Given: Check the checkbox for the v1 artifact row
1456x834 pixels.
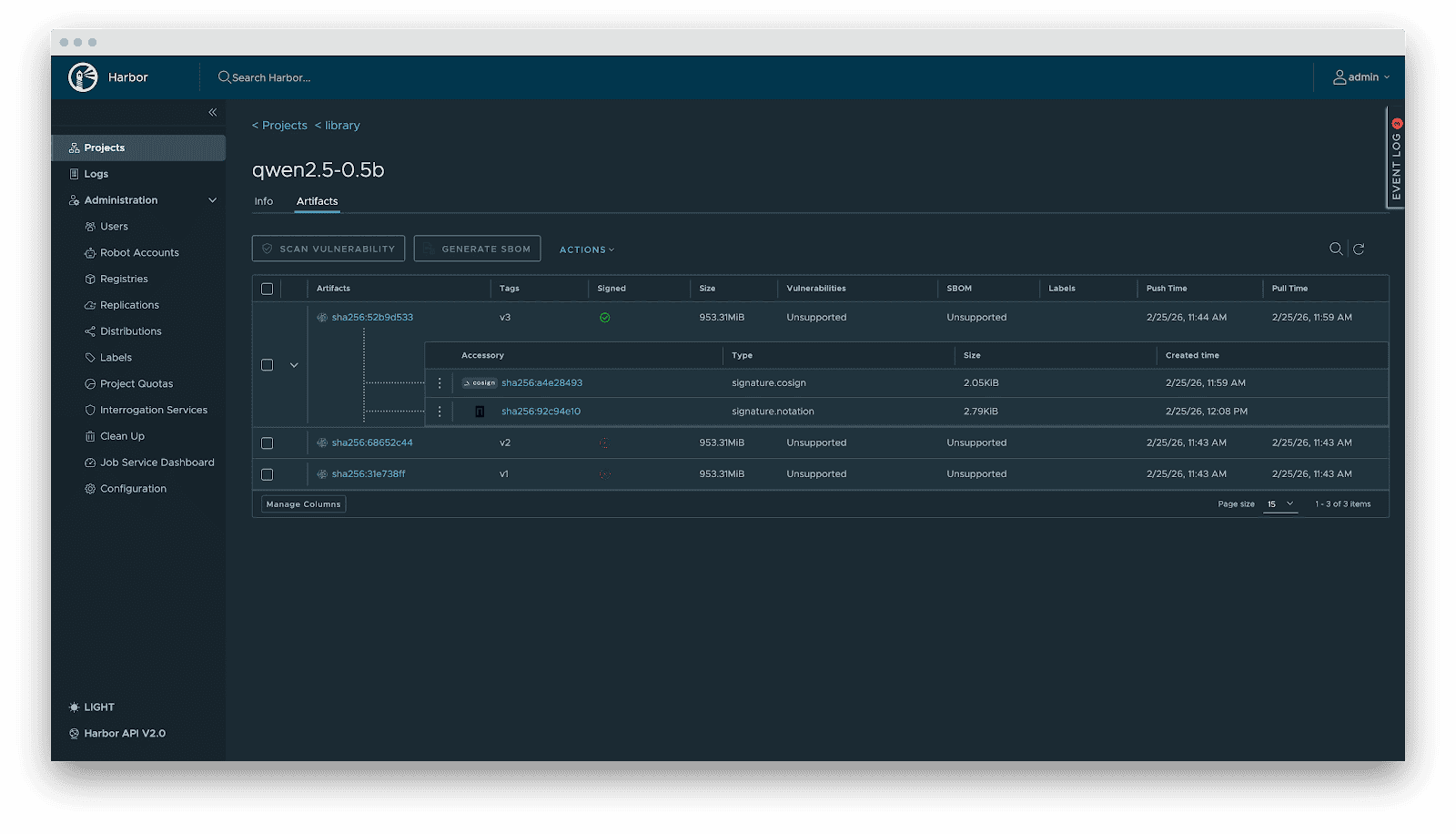Looking at the screenshot, I should pyautogui.click(x=267, y=473).
